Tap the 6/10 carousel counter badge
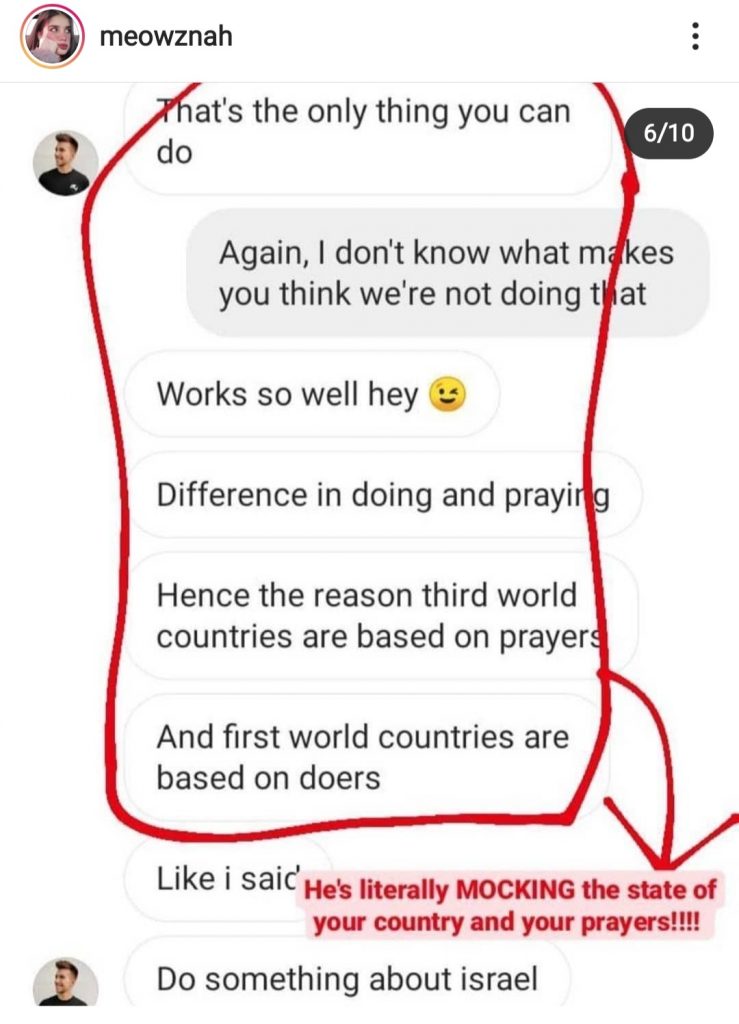The image size is (739, 1024). 668,133
